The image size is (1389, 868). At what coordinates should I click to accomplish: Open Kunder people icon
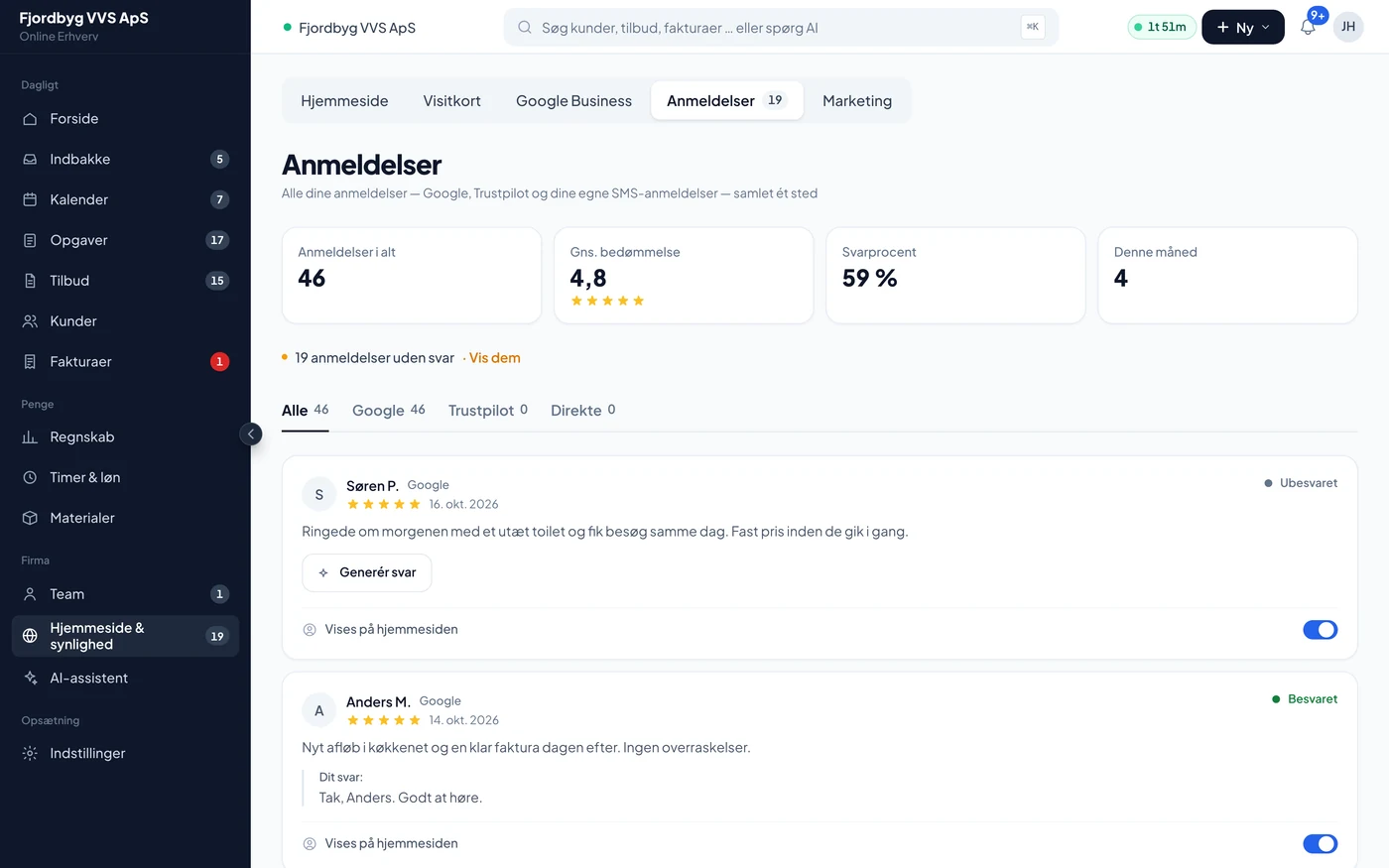(30, 321)
